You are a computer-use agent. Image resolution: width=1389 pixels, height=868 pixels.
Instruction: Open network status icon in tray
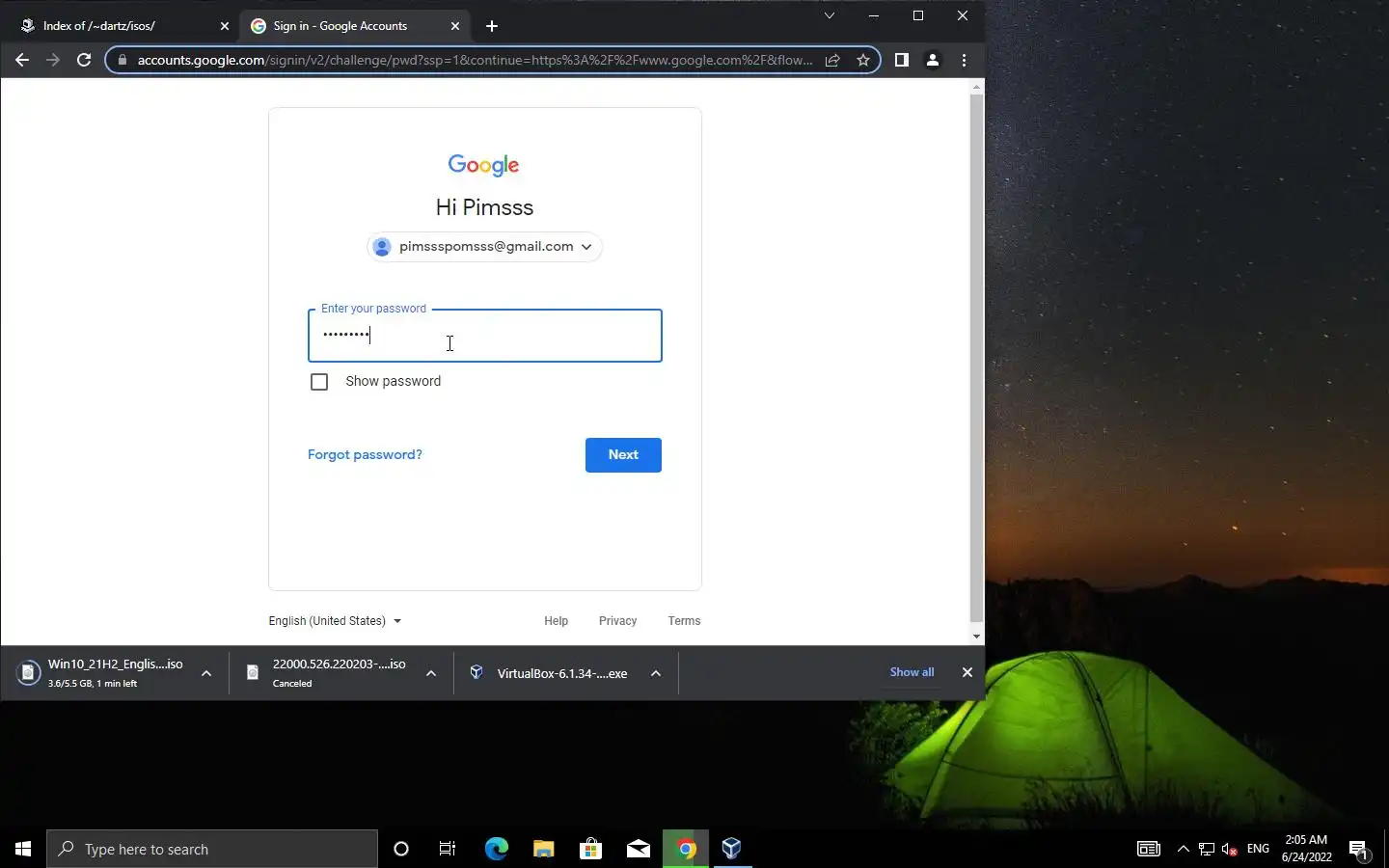tap(1207, 849)
